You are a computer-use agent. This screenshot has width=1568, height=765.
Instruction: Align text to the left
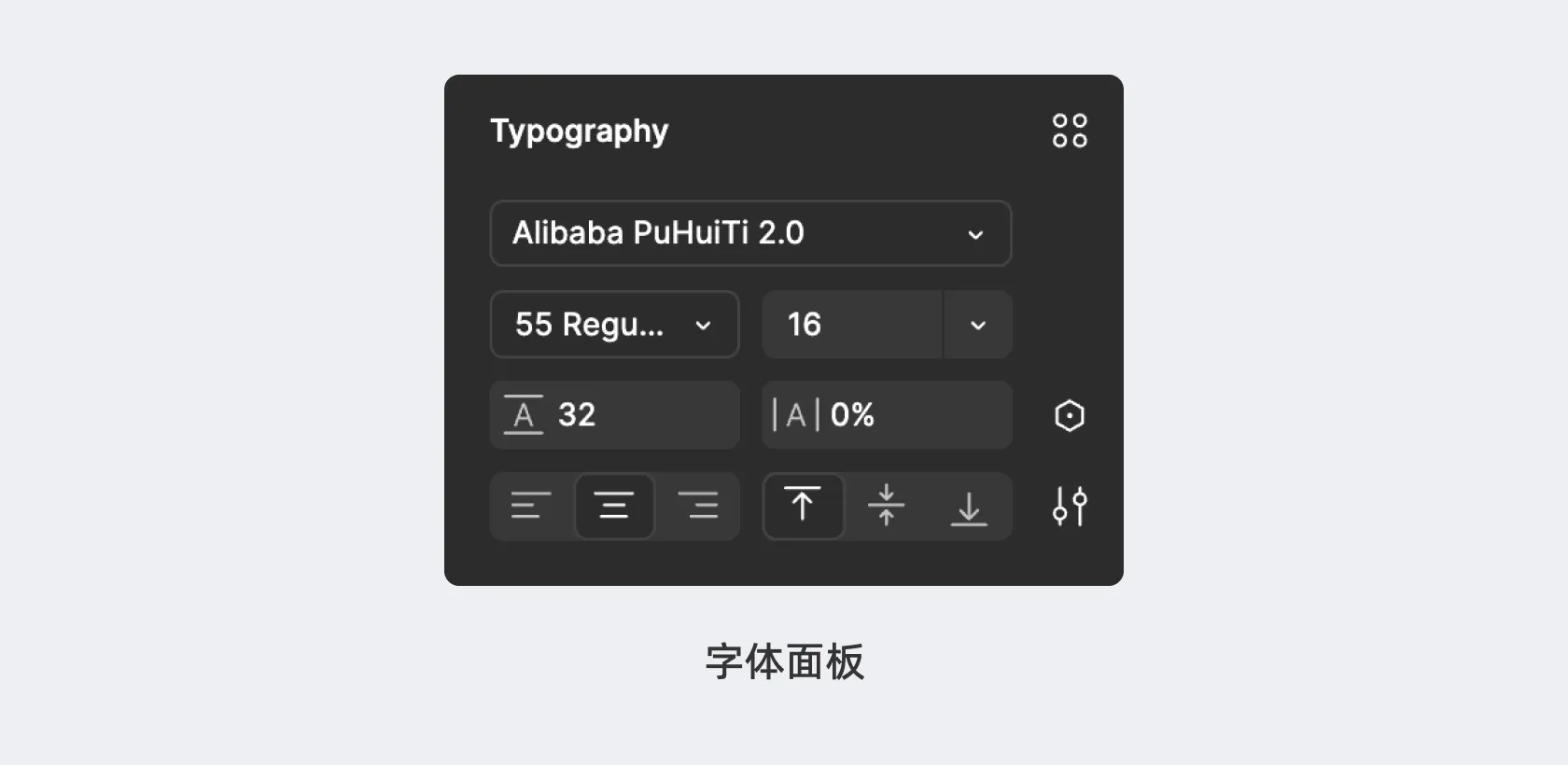click(x=531, y=507)
